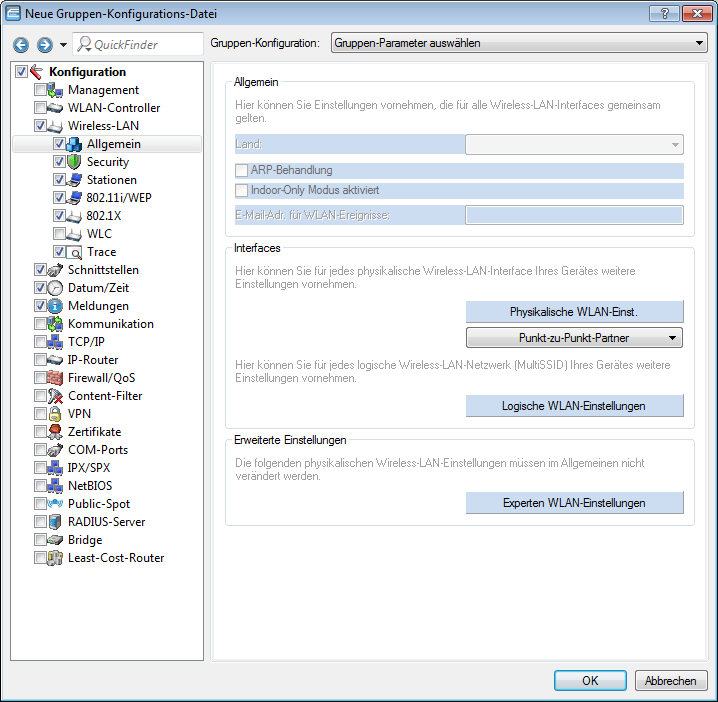Click the forward navigation arrow icon
This screenshot has width=718, height=702.
(44, 45)
